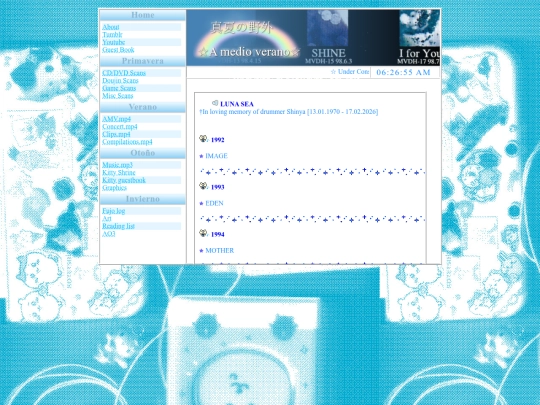This screenshot has width=540, height=405.
Task: Open the AO3 link
Action: coord(108,233)
